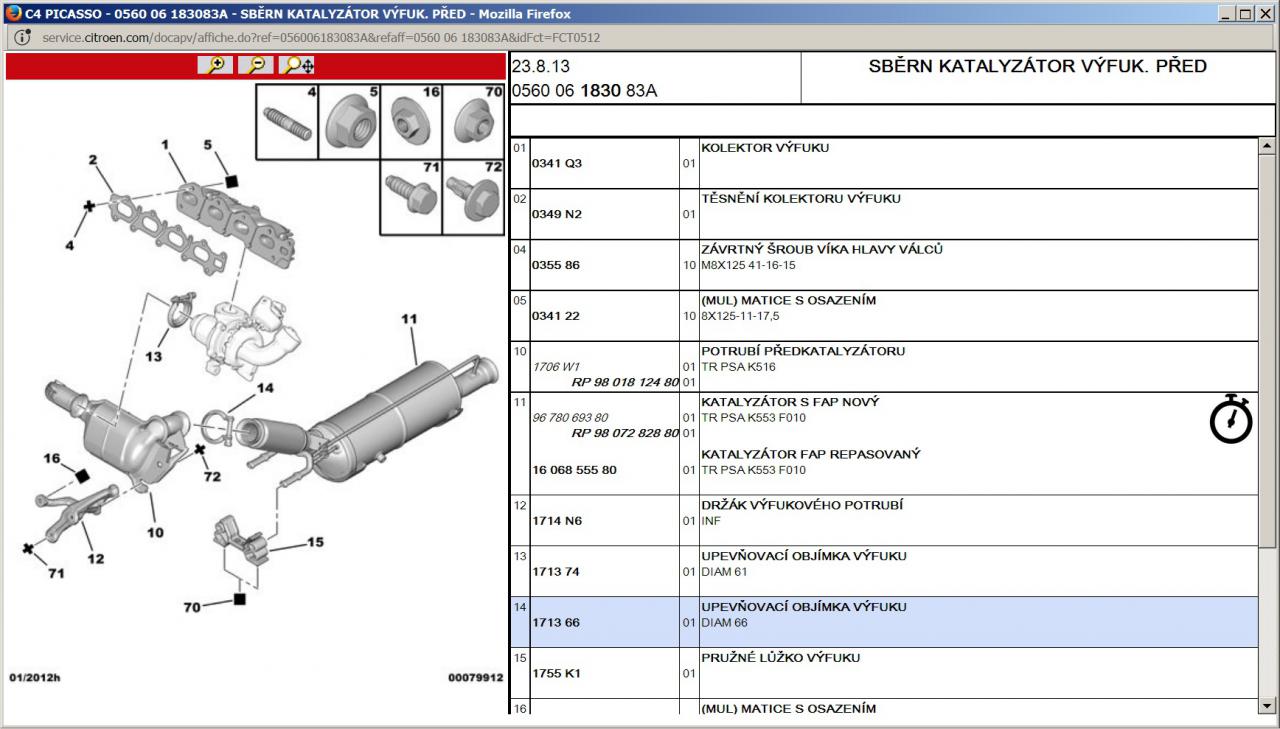Click callout 12 on the diagram
This screenshot has width=1280, height=729.
pos(95,559)
